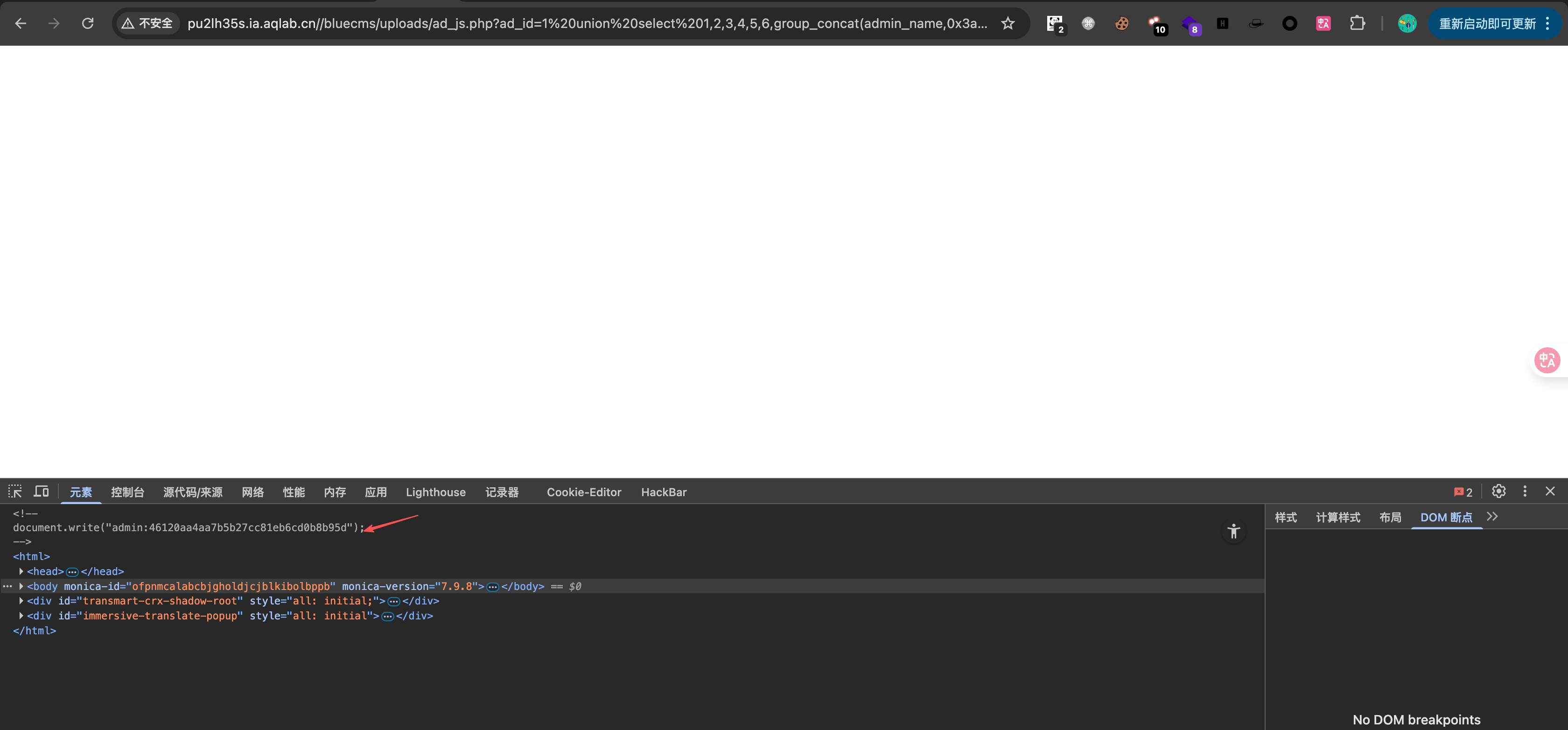Open the HackBar tab

pyautogui.click(x=664, y=492)
